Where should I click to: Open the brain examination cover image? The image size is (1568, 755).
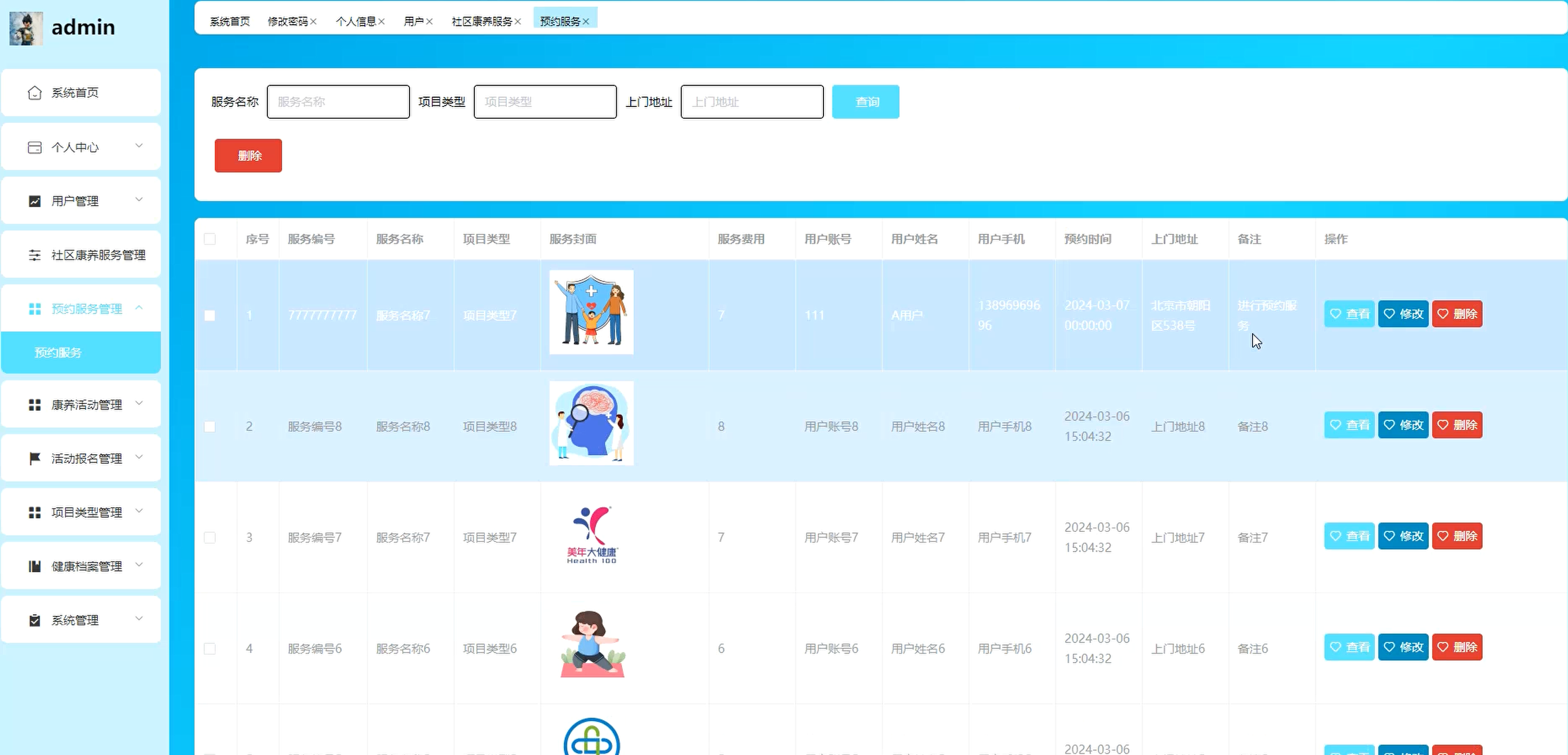[x=591, y=423]
